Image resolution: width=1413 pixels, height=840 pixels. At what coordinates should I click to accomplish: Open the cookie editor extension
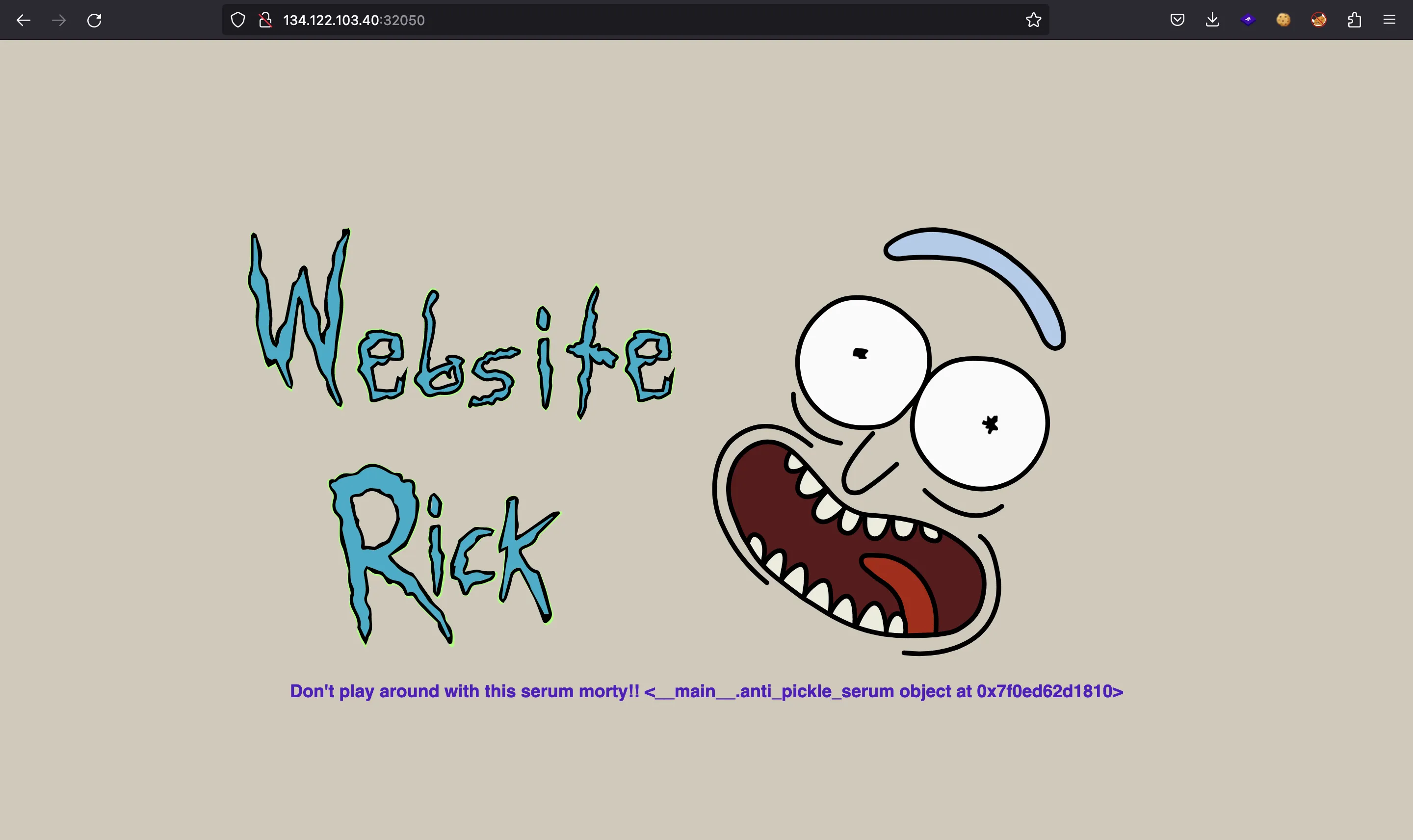pos(1283,21)
